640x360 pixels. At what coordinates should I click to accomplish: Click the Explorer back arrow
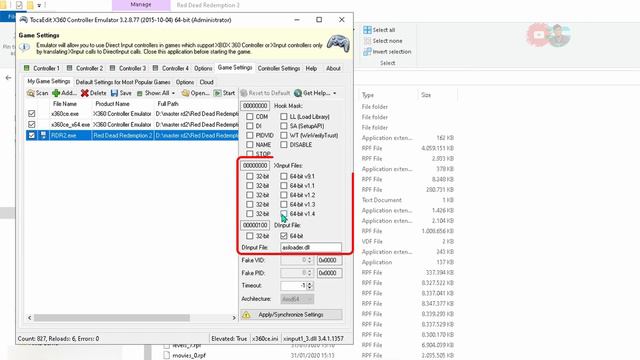(x=9, y=78)
